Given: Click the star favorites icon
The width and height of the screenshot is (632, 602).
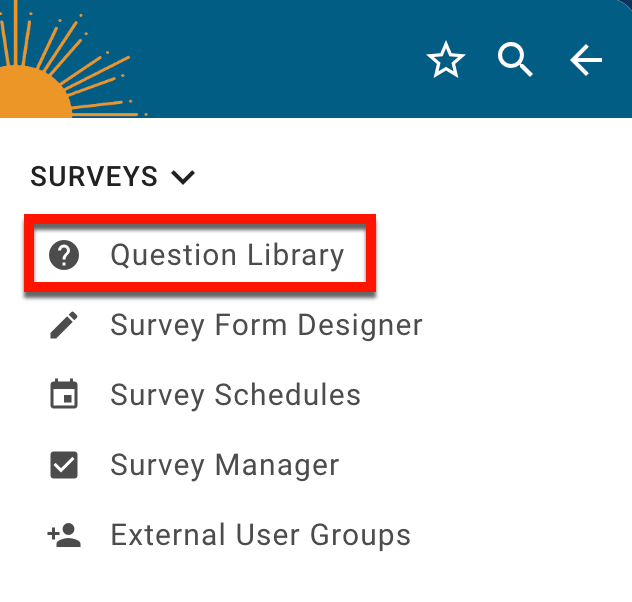Looking at the screenshot, I should pos(446,61).
